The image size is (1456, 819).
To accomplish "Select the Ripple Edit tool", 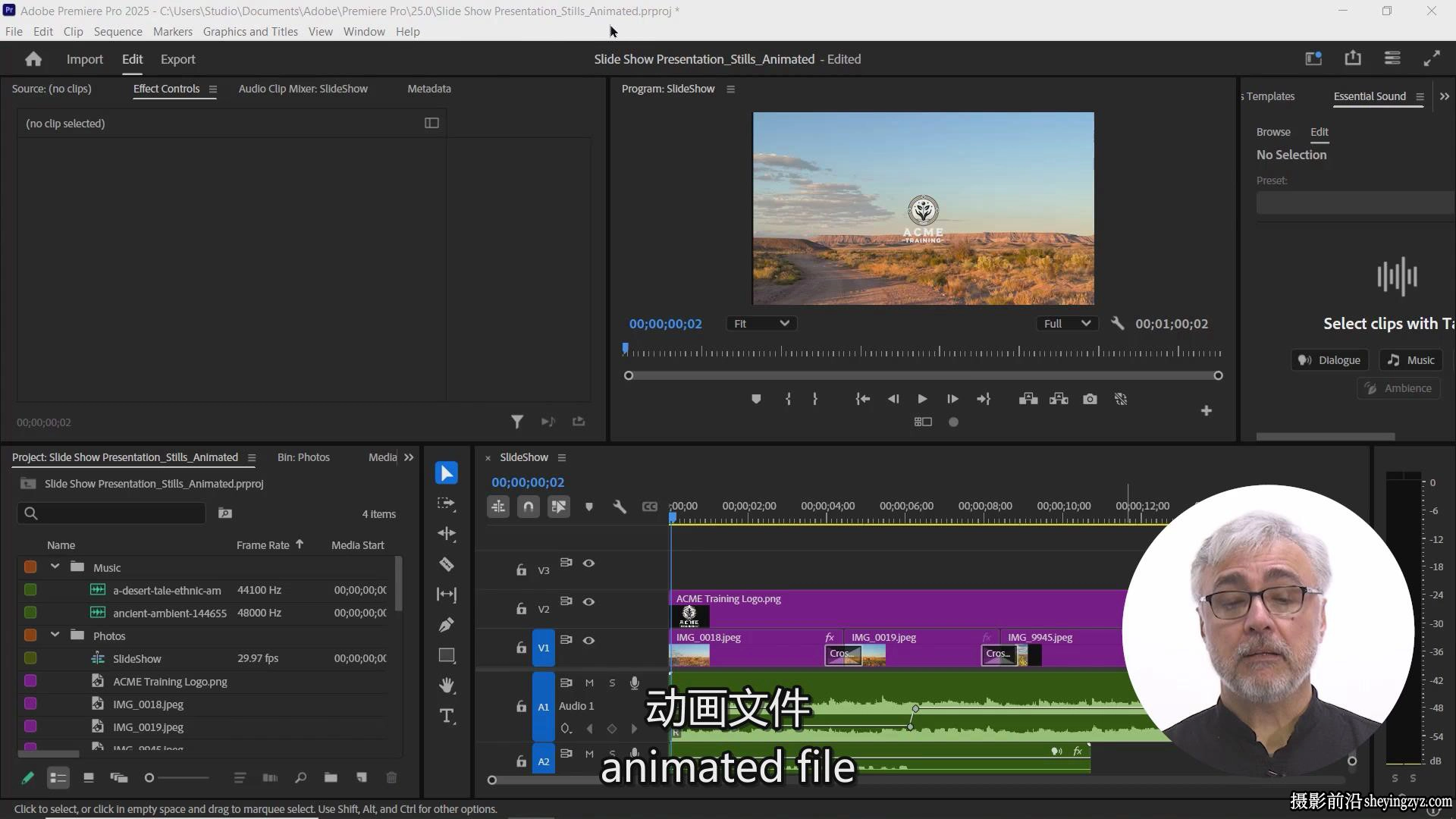I will click(447, 534).
